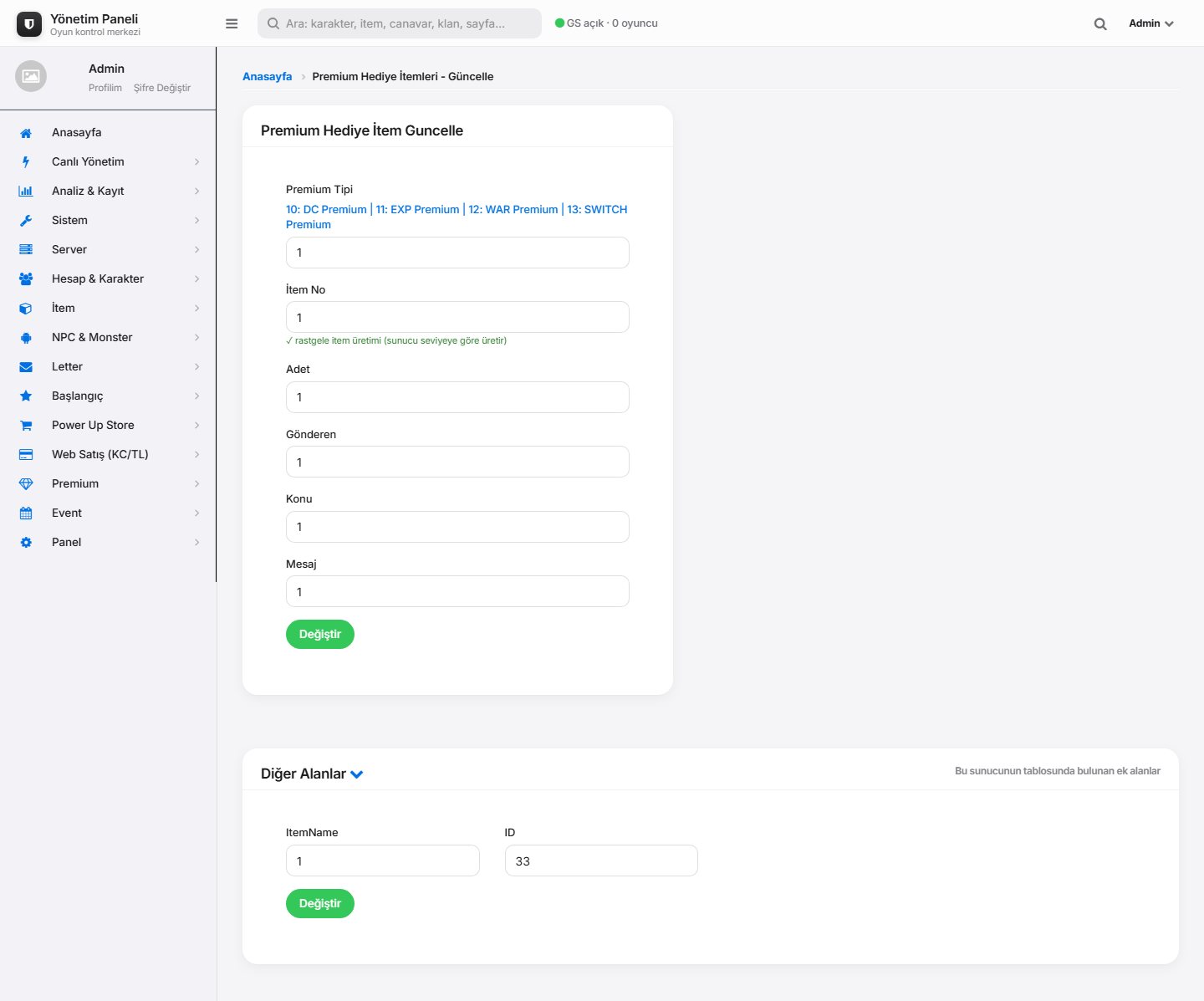Screen dimensions: 1204x1001
Task: Expand Sistem submenu chevron
Action: (197, 221)
